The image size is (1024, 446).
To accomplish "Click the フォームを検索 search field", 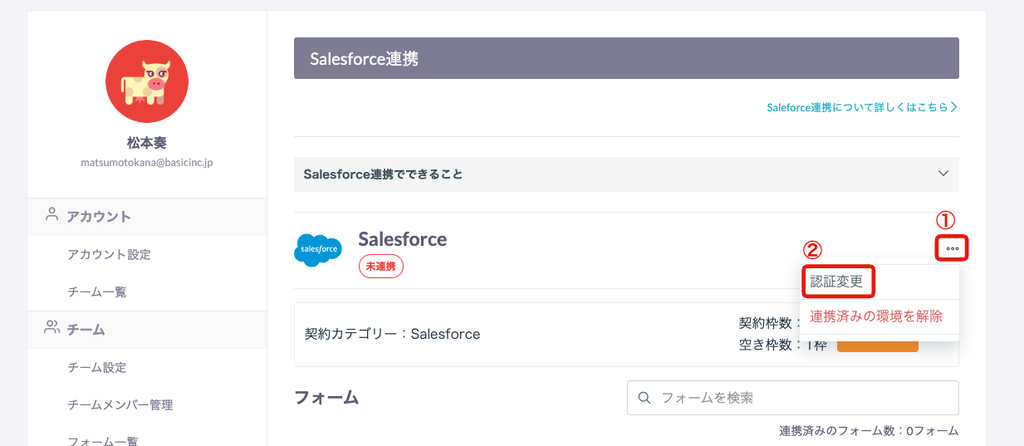I will (793, 398).
